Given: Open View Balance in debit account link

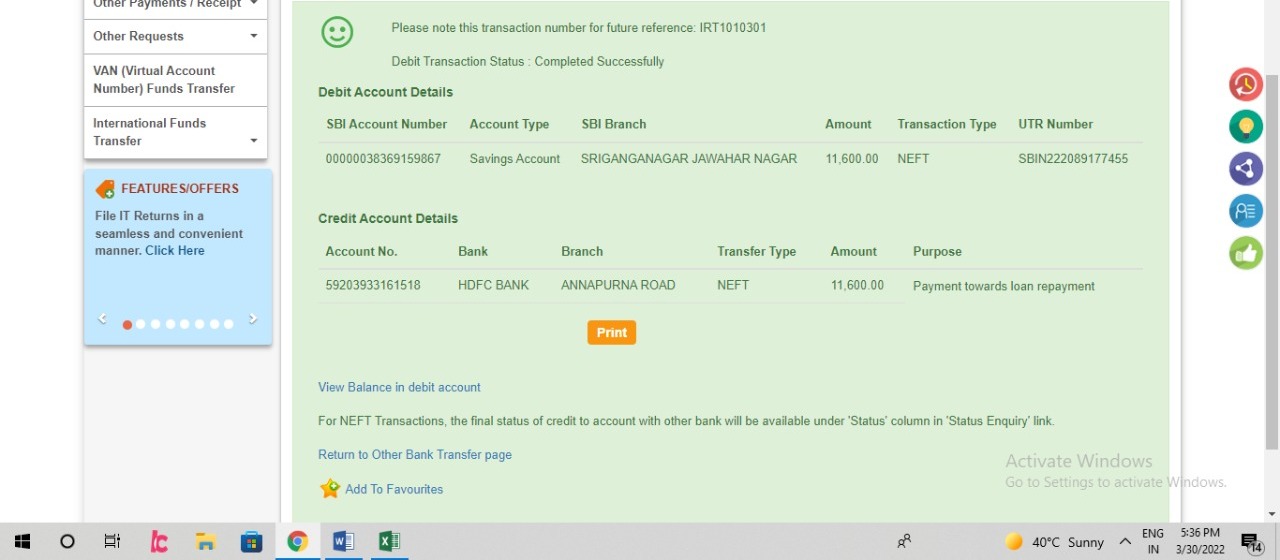Looking at the screenshot, I should pyautogui.click(x=399, y=387).
